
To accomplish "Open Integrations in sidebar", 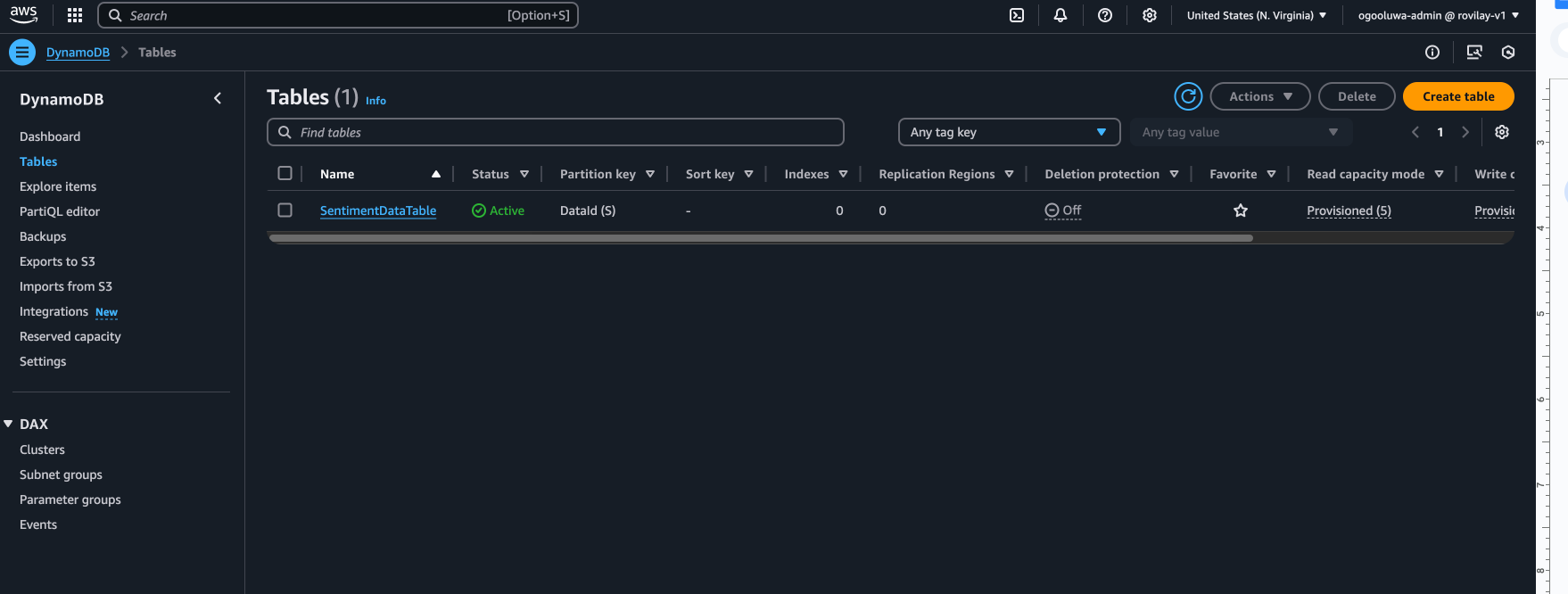I will pyautogui.click(x=54, y=311).
